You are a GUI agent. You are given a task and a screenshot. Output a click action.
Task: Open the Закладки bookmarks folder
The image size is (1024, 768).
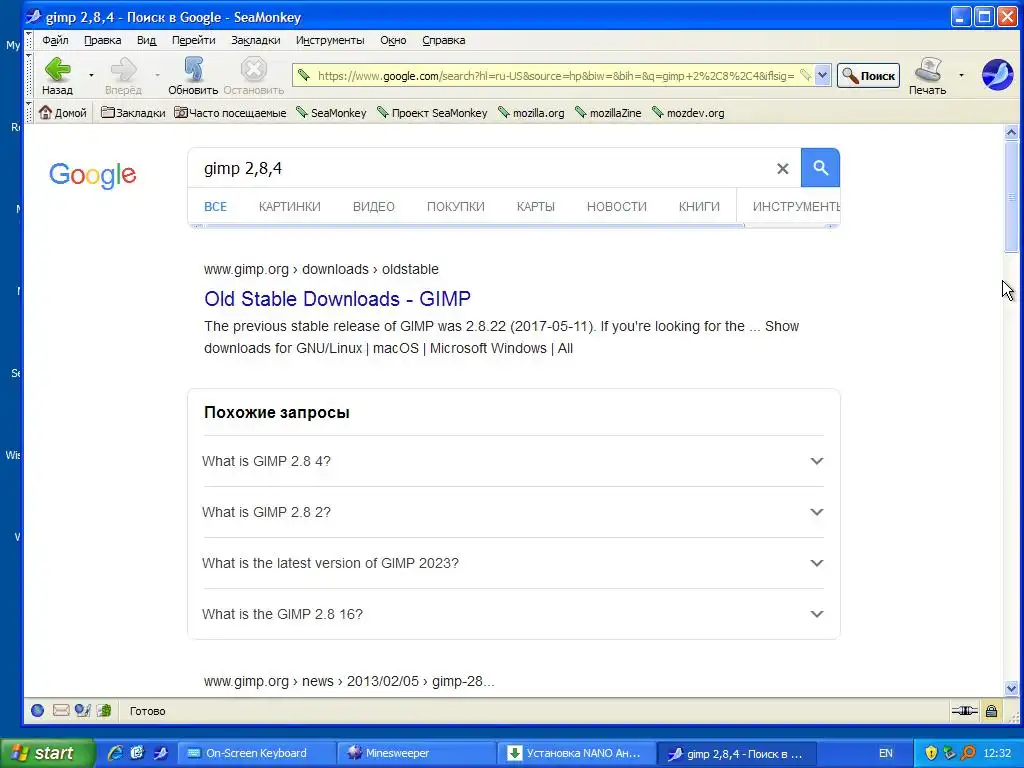[x=133, y=112]
